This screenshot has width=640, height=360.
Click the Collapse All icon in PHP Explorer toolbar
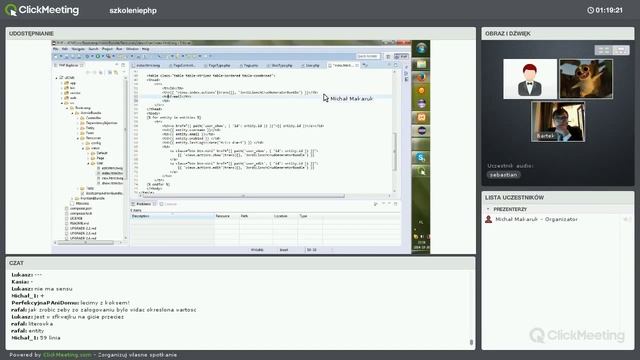point(110,72)
